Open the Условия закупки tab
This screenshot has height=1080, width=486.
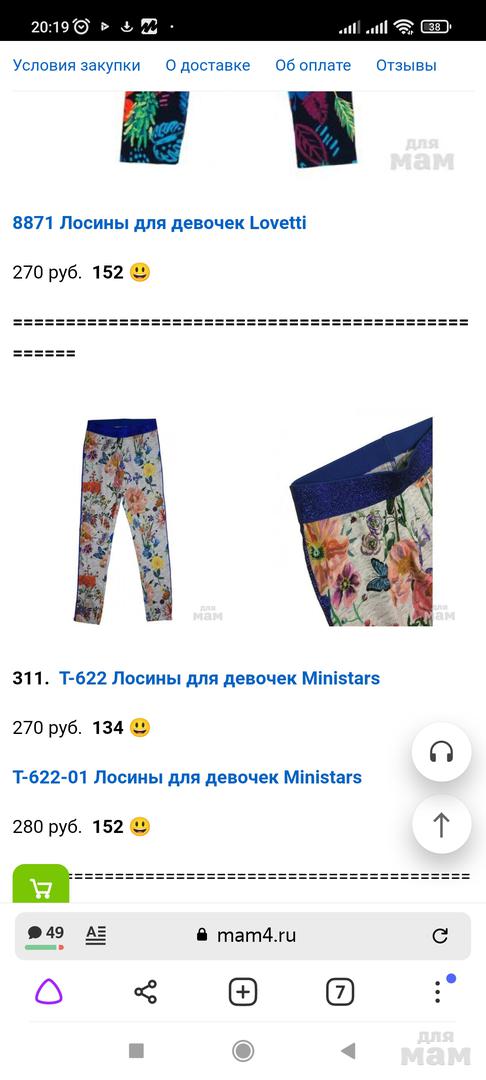[76, 65]
